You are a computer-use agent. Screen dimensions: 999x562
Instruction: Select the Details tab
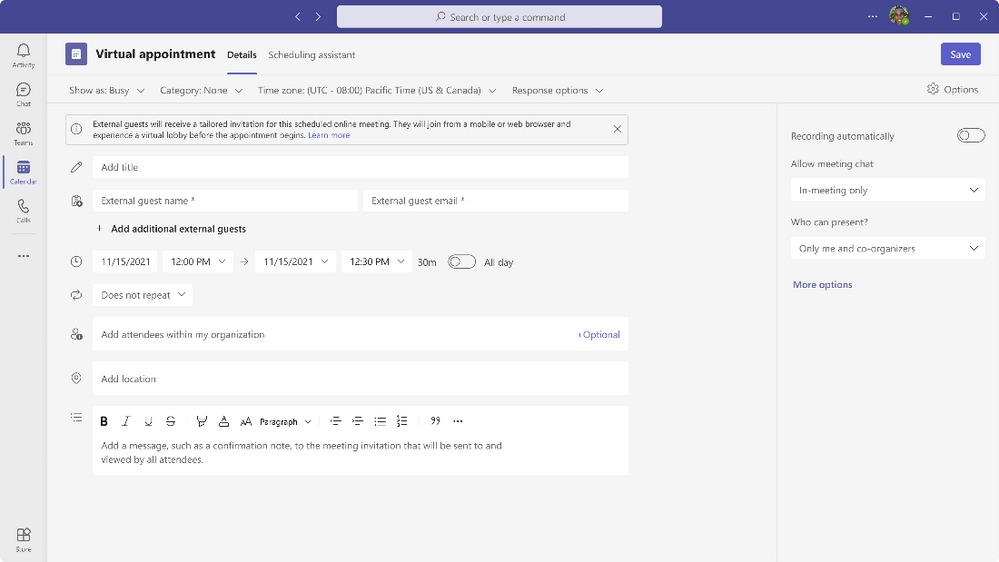coord(242,55)
